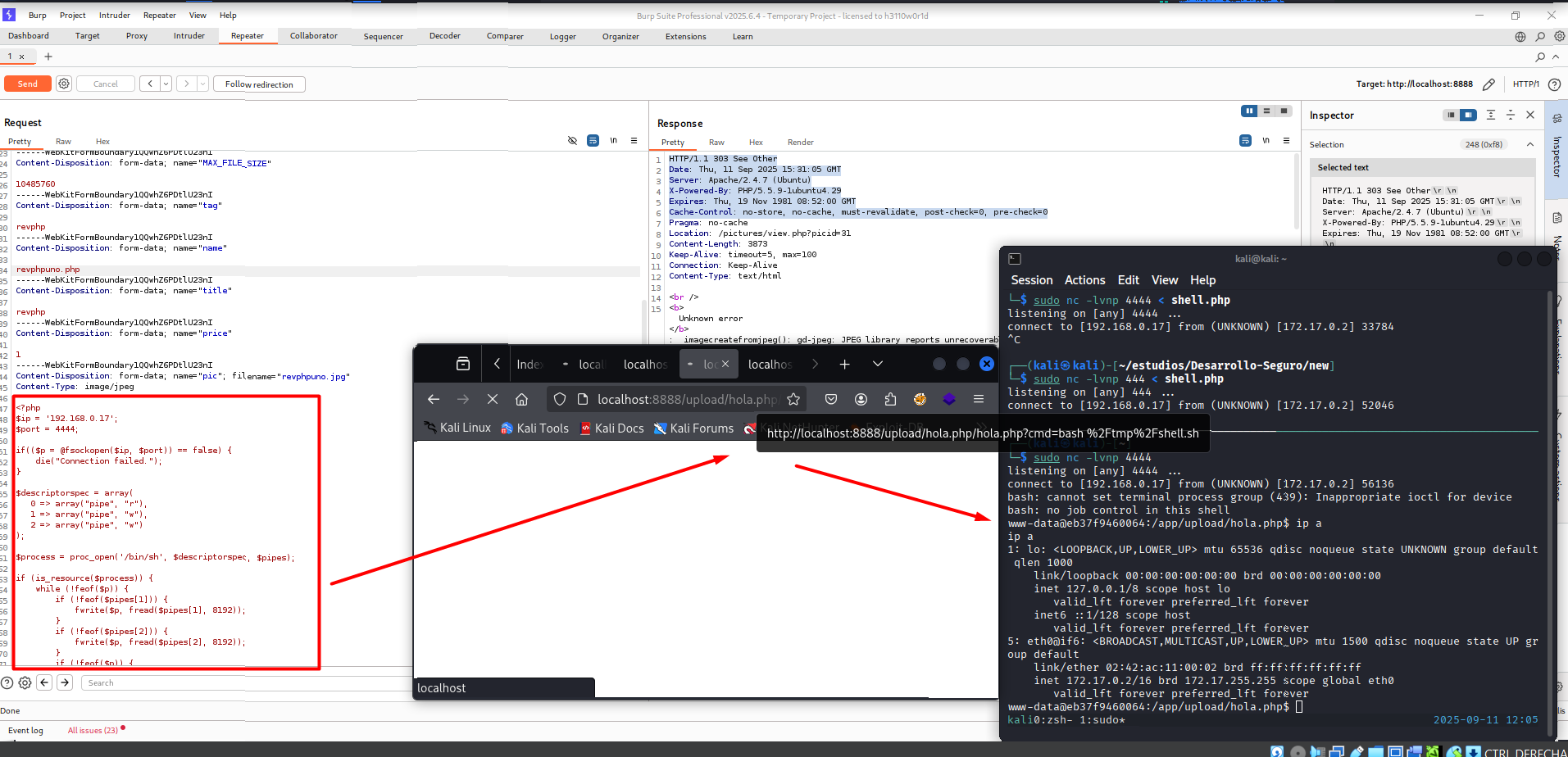1568x757 pixels.
Task: Switch Request view to Raw
Action: click(x=63, y=142)
